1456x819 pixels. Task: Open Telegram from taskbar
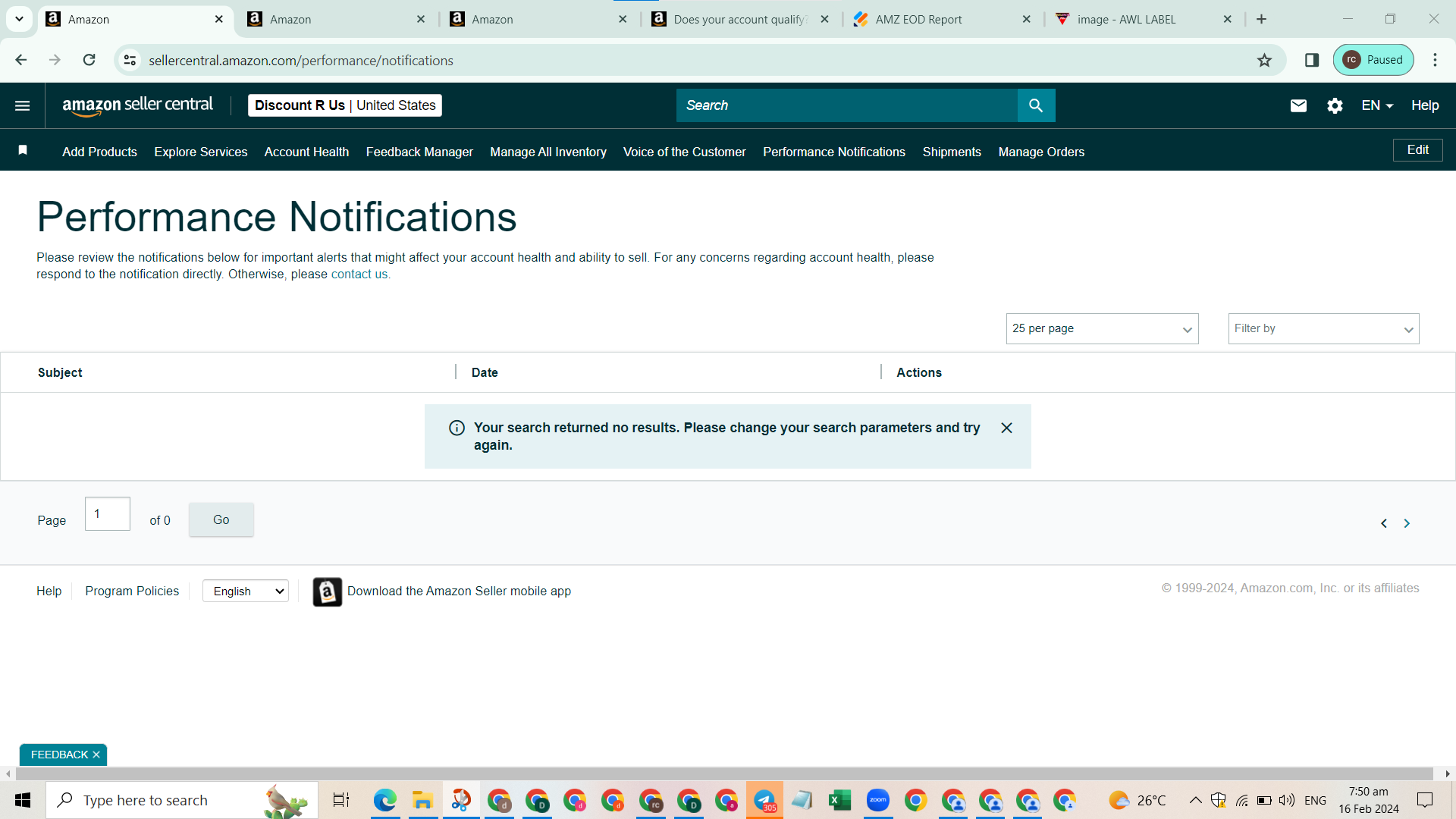764,800
